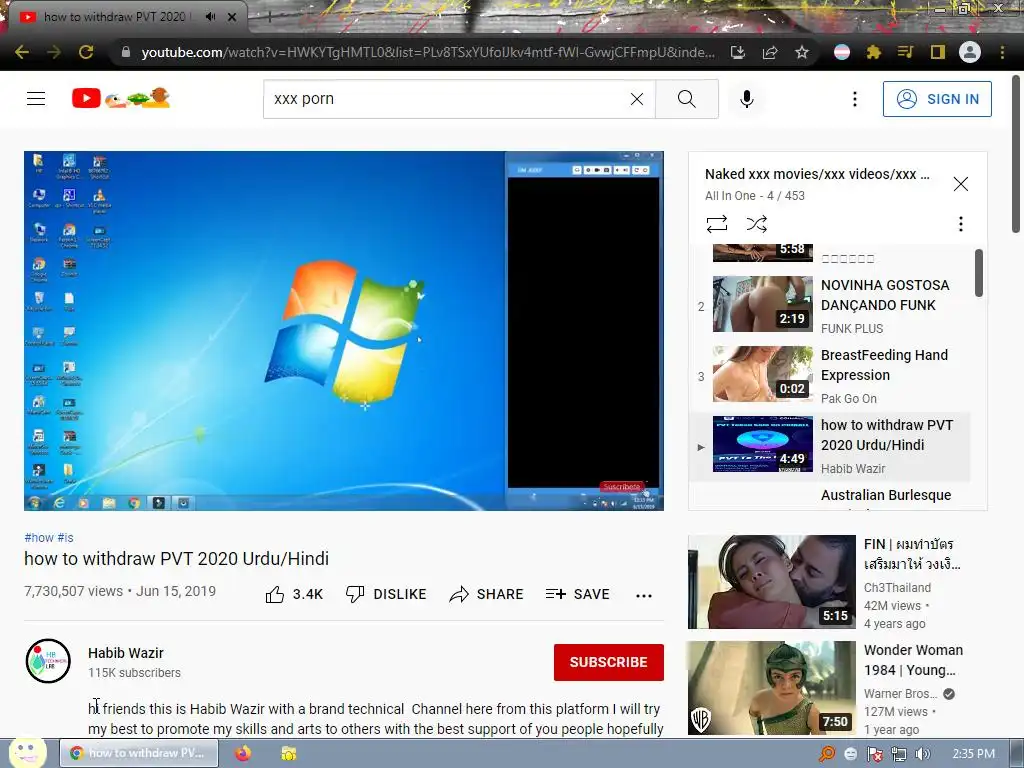Open the browser extensions puzzle icon

pos(874,52)
